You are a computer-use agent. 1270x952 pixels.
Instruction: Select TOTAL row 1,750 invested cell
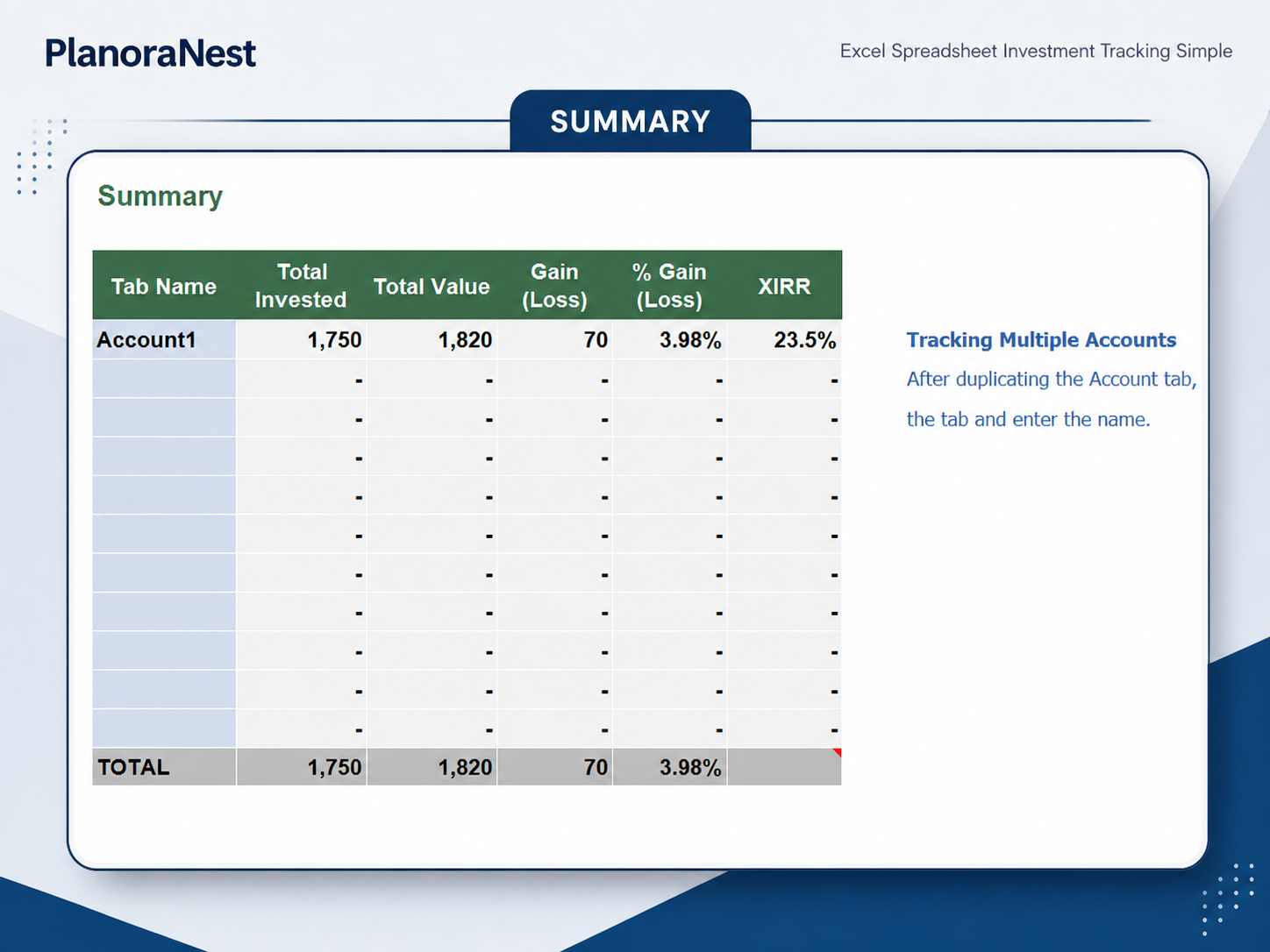pos(301,767)
